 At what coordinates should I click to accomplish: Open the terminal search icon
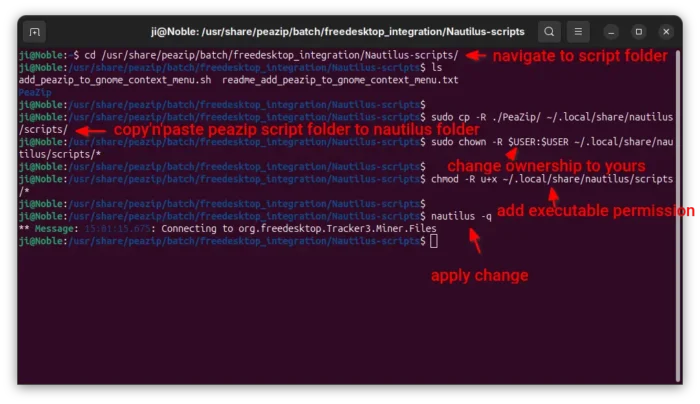(x=549, y=32)
